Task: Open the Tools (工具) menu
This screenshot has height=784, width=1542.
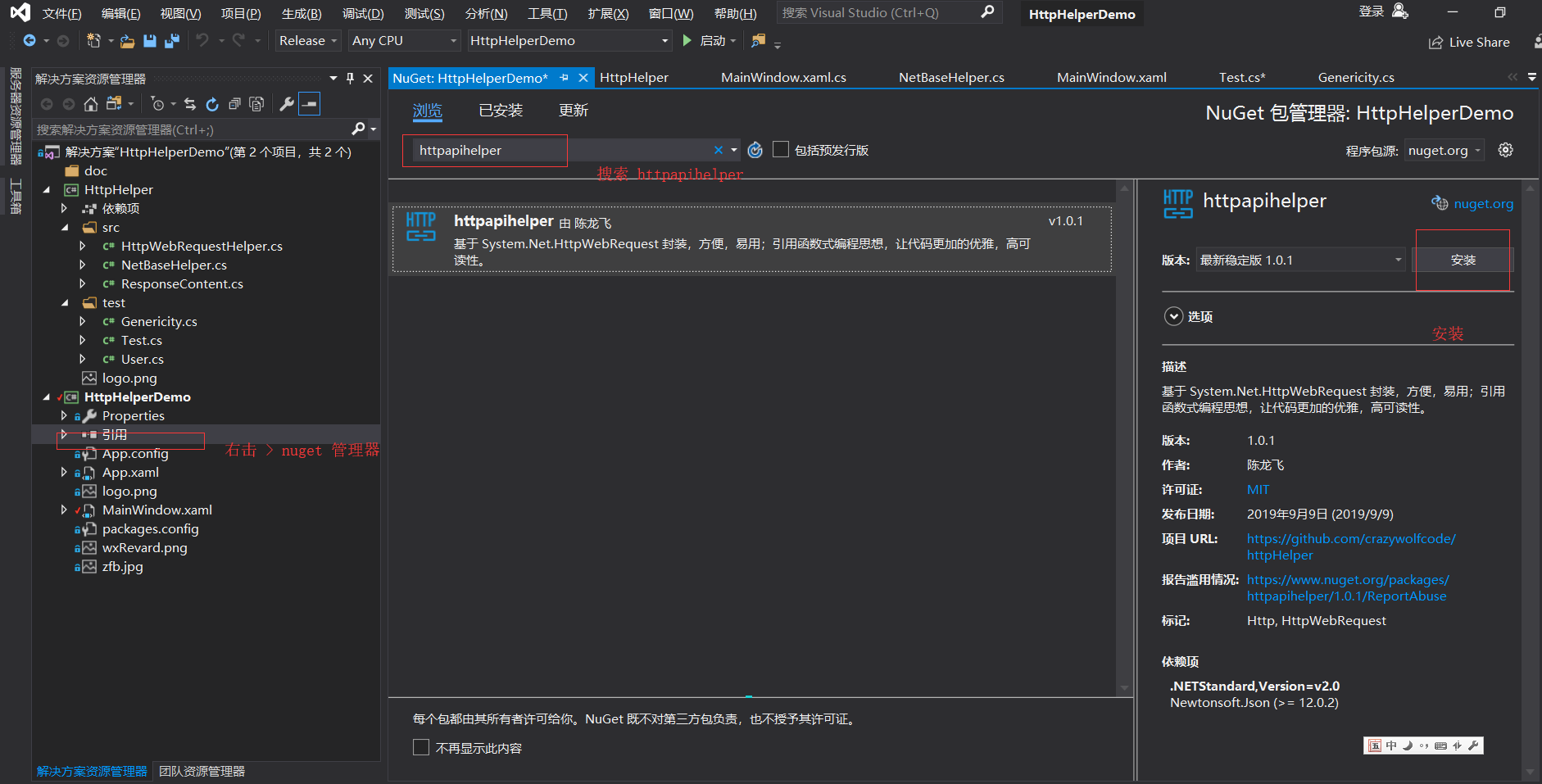Action: tap(547, 13)
